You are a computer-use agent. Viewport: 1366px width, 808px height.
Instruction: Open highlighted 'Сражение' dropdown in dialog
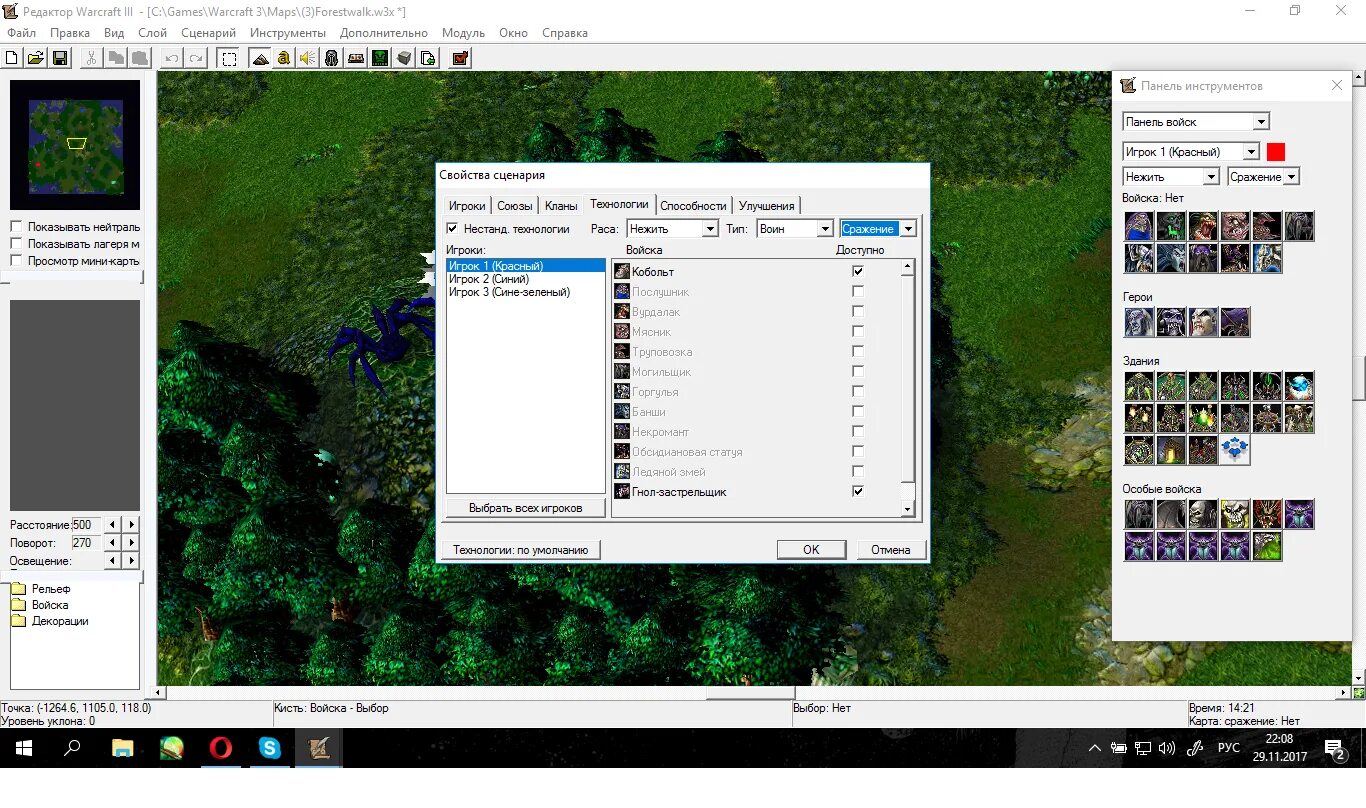(878, 229)
